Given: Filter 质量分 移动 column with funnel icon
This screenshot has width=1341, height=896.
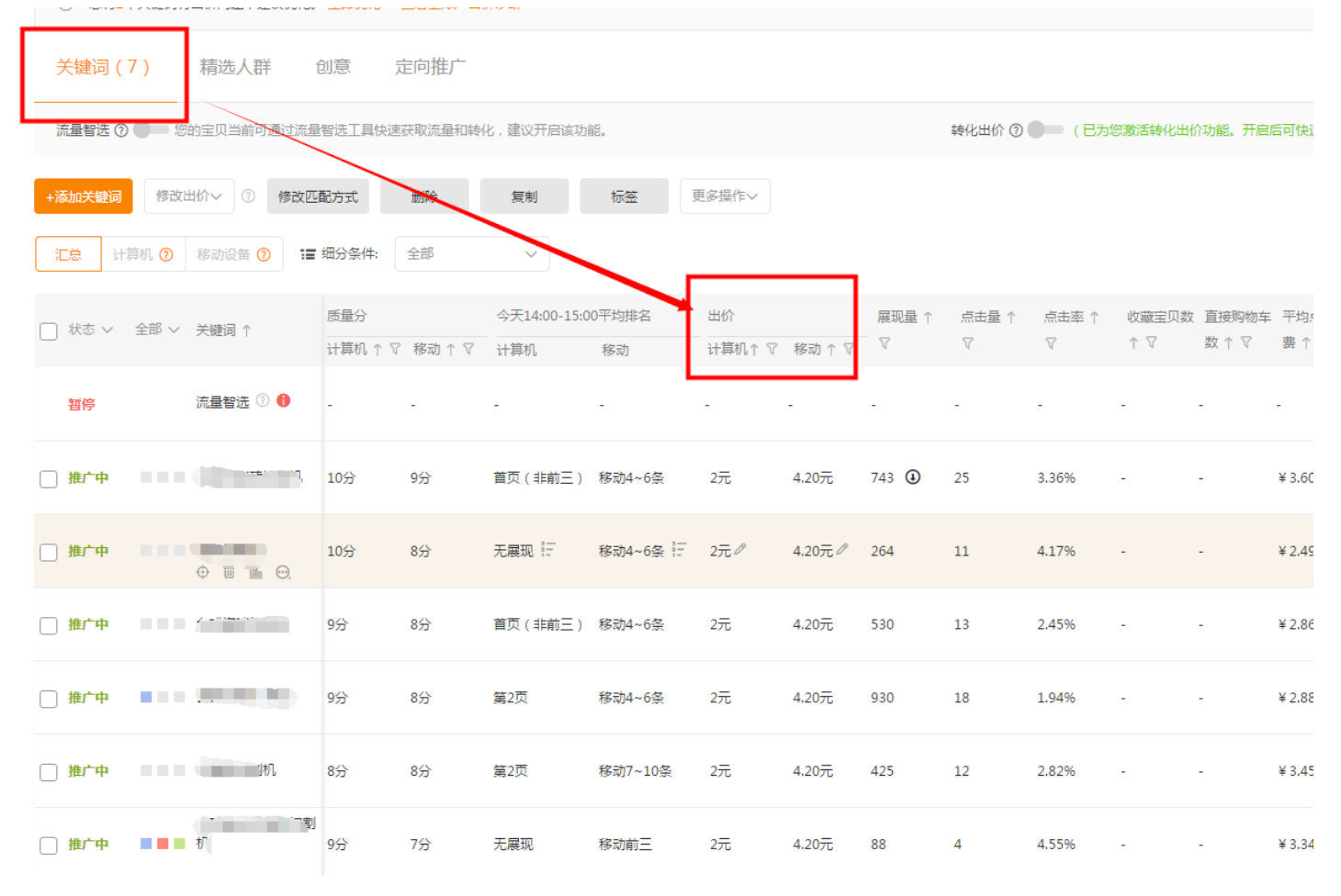Looking at the screenshot, I should 468,349.
